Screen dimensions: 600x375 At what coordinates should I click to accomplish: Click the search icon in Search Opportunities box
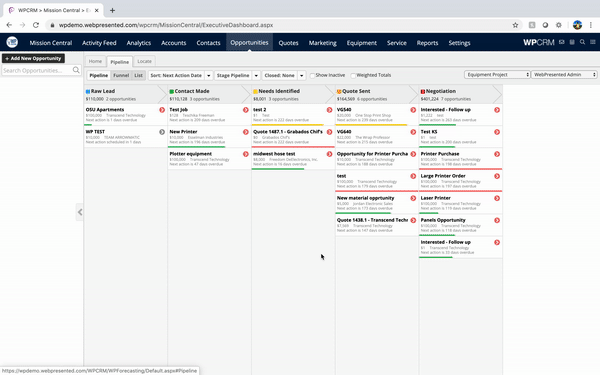click(x=76, y=70)
